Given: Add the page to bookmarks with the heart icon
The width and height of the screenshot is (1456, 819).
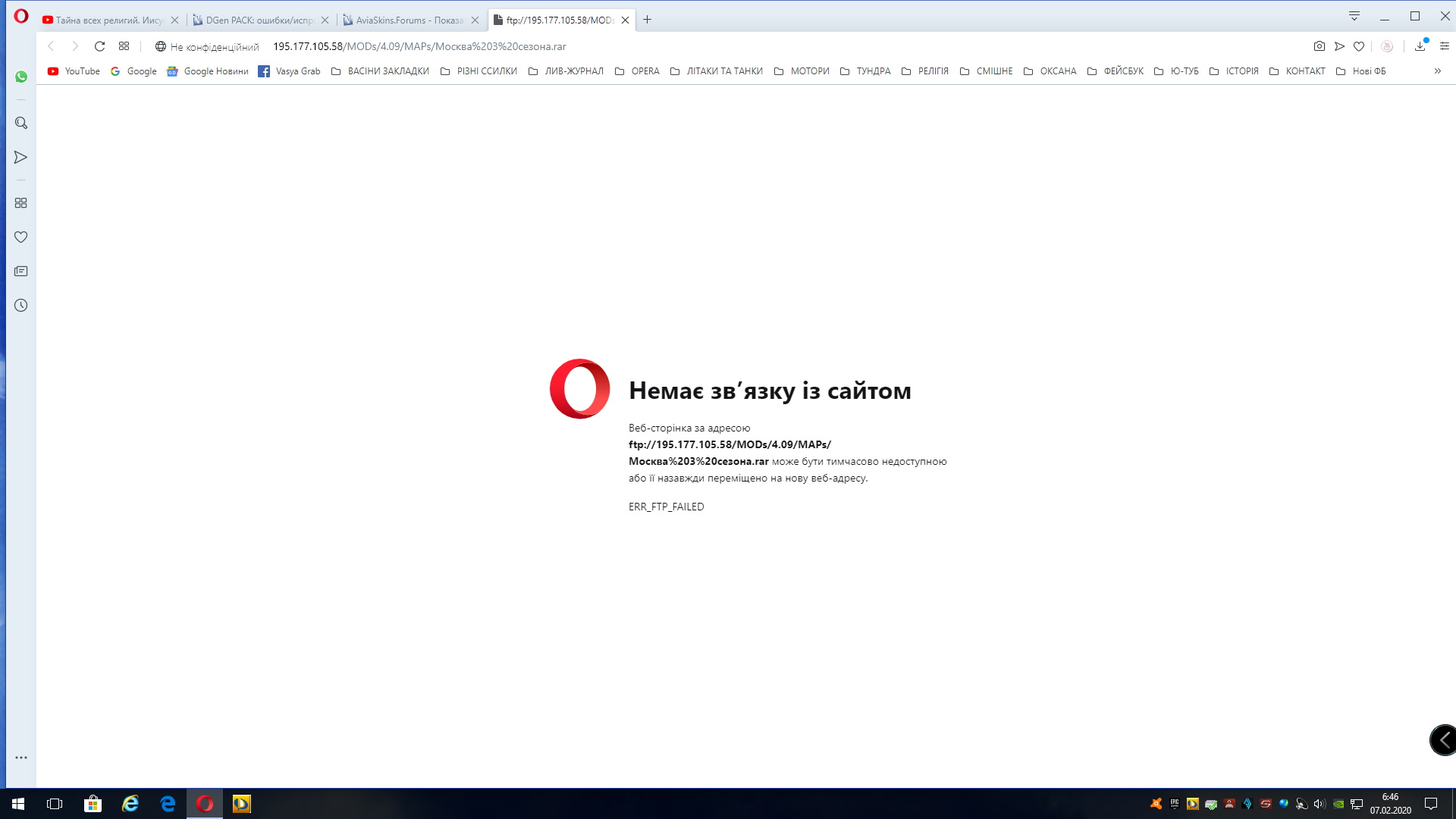Looking at the screenshot, I should pos(1359,46).
